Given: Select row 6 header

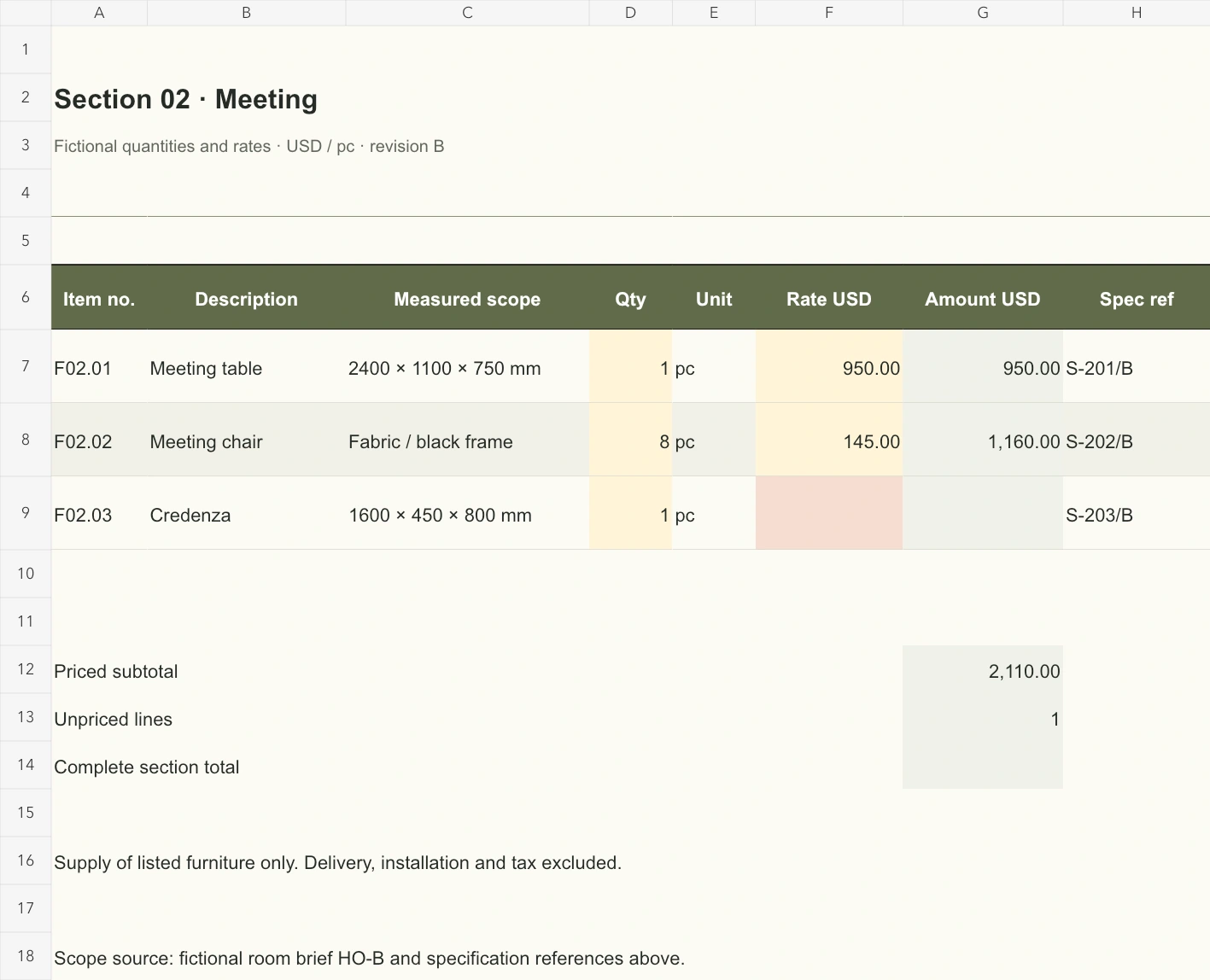Looking at the screenshot, I should click(26, 297).
